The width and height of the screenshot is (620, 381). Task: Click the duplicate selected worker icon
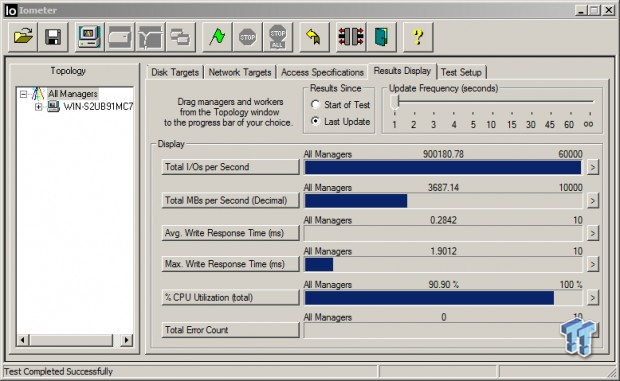tap(181, 37)
